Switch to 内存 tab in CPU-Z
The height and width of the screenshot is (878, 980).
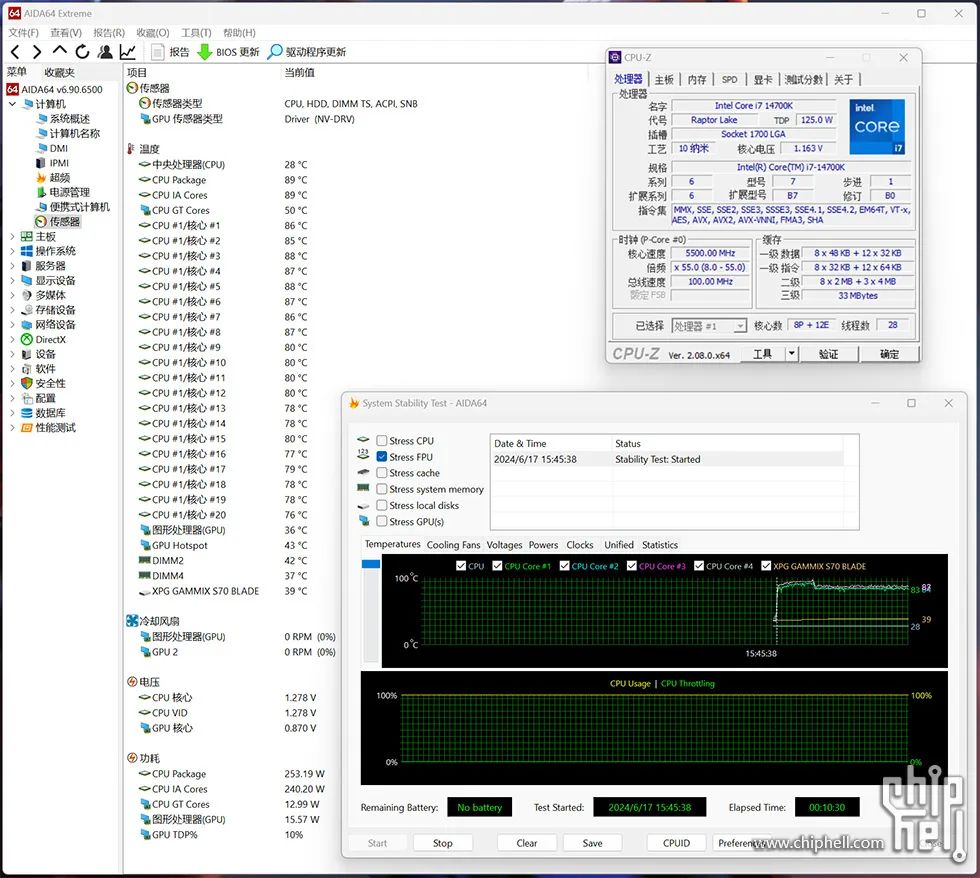pos(697,79)
